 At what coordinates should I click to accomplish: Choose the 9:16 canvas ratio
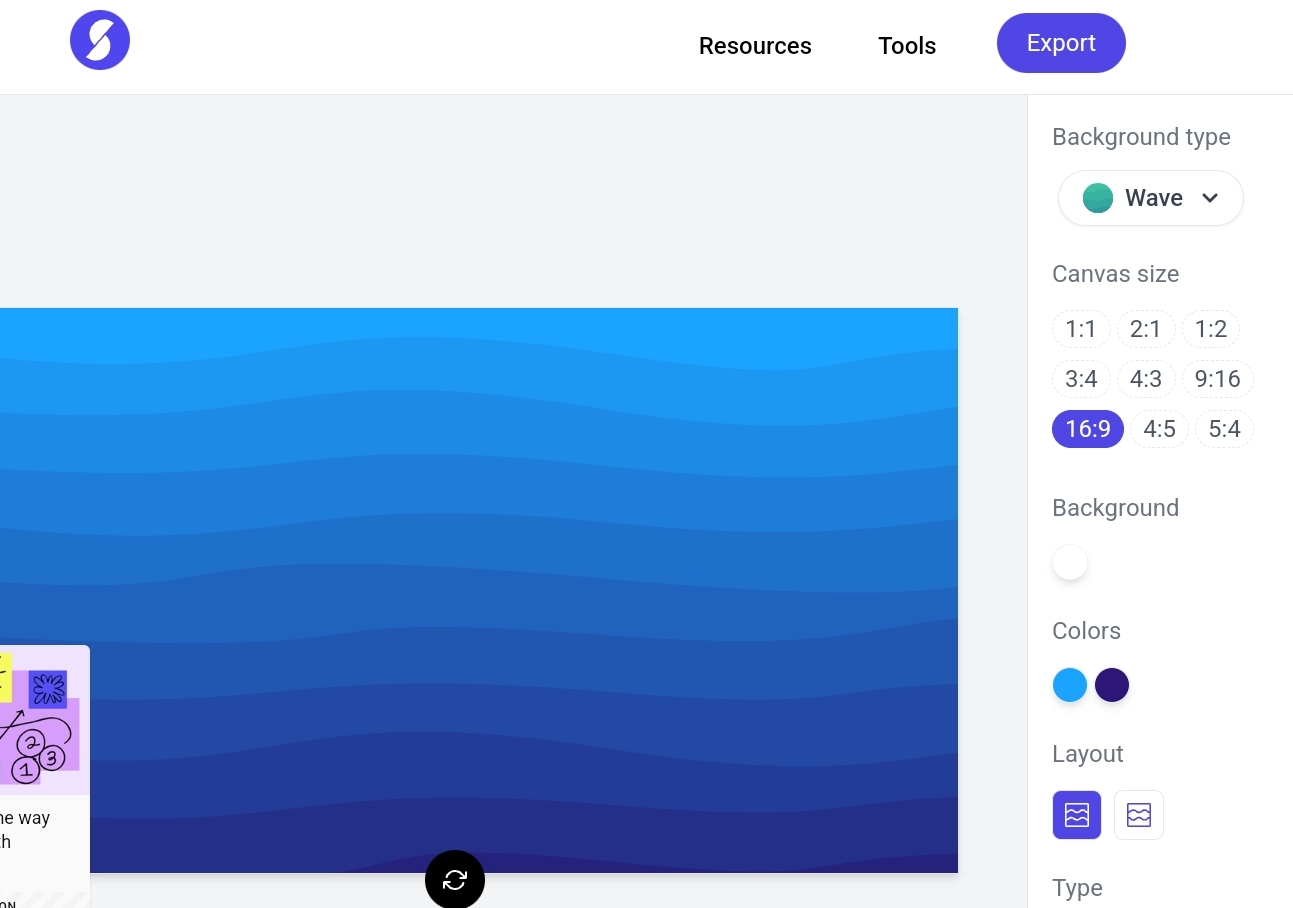pos(1217,378)
